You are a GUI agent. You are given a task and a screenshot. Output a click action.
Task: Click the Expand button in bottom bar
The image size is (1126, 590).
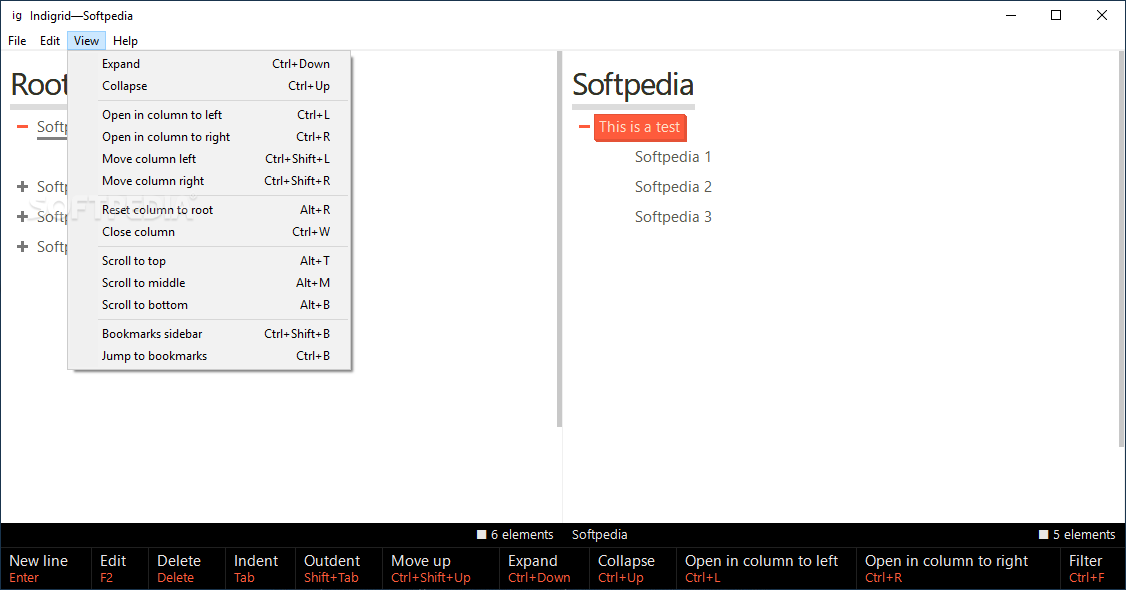coord(544,568)
